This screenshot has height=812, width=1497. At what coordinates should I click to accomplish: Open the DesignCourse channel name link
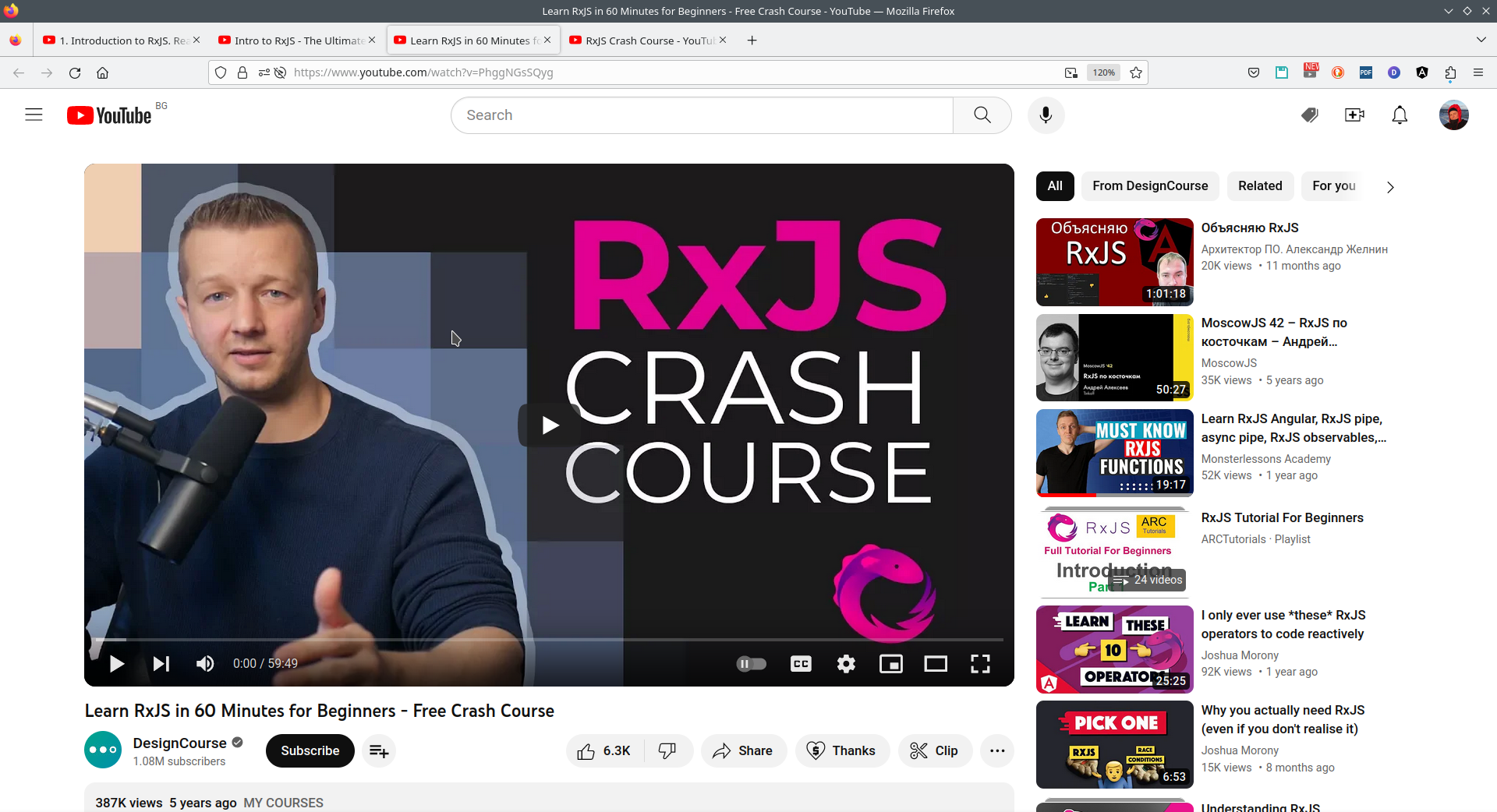click(180, 743)
